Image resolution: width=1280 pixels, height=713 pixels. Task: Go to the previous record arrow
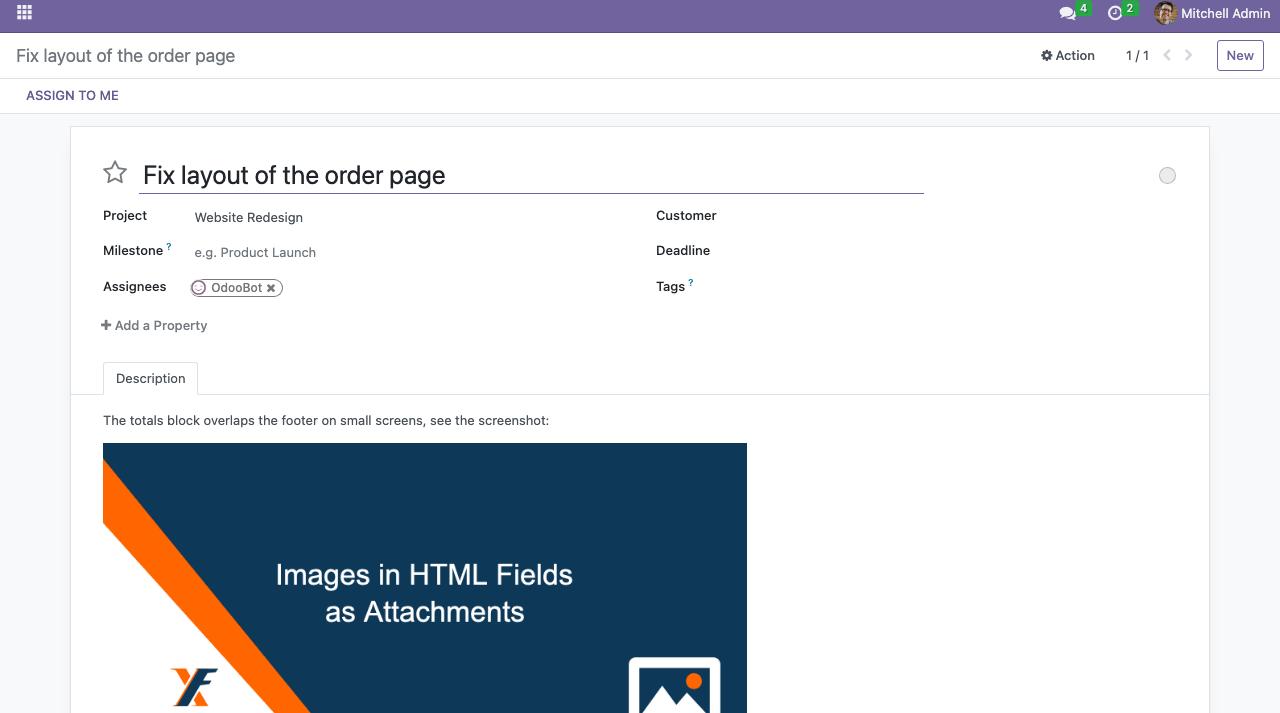click(x=1167, y=56)
